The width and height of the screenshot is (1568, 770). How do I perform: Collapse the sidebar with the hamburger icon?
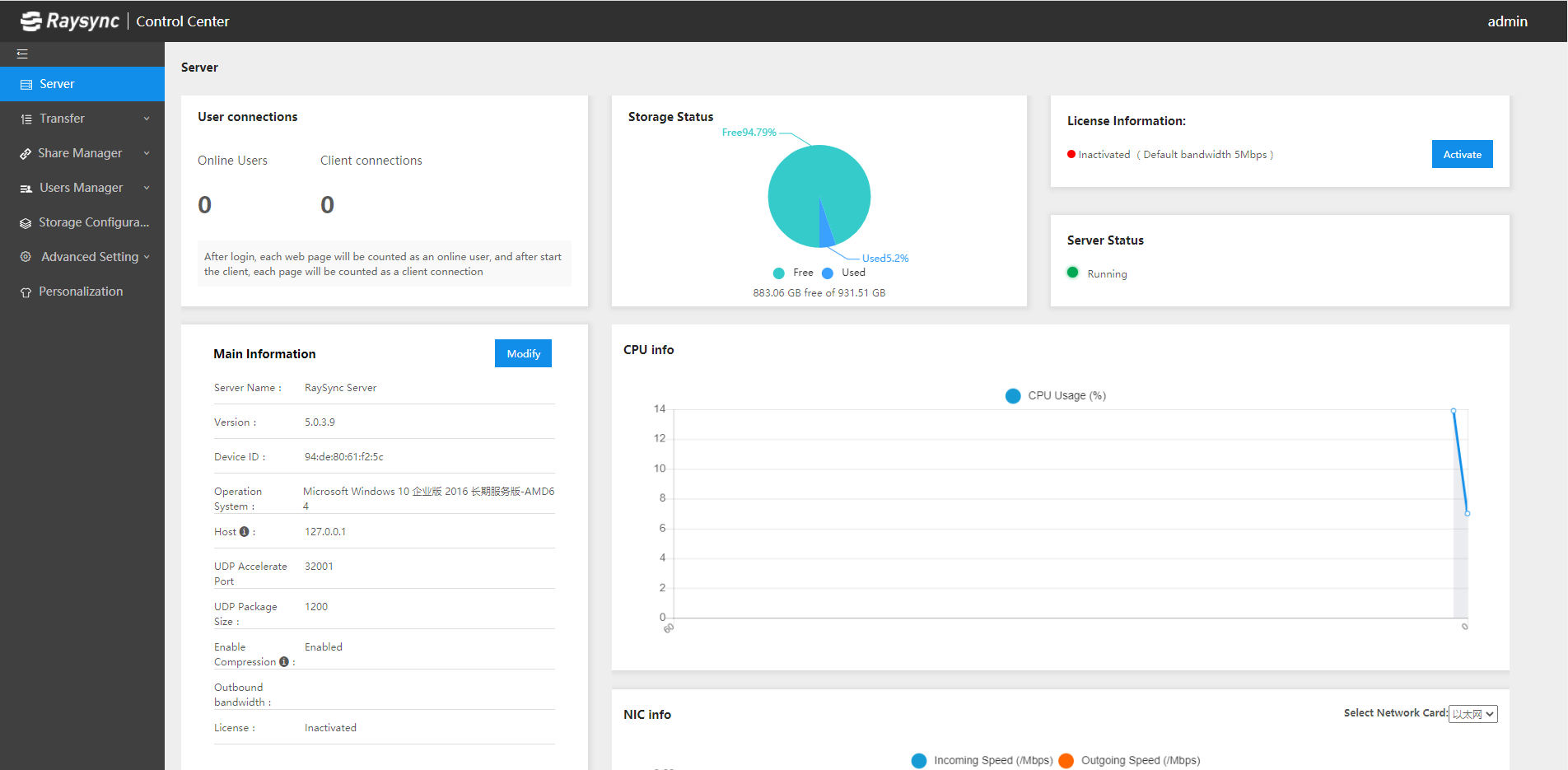tap(22, 54)
